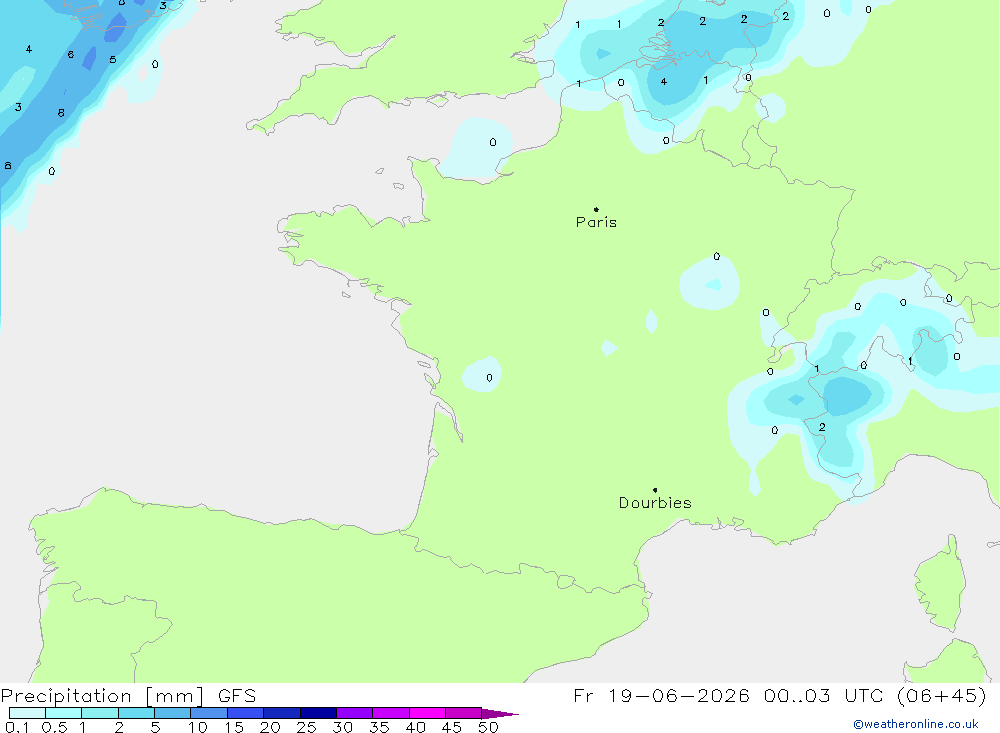The height and width of the screenshot is (733, 1000).
Task: Click the forecast date "Fr 19-06-2026"
Action: (x=661, y=695)
